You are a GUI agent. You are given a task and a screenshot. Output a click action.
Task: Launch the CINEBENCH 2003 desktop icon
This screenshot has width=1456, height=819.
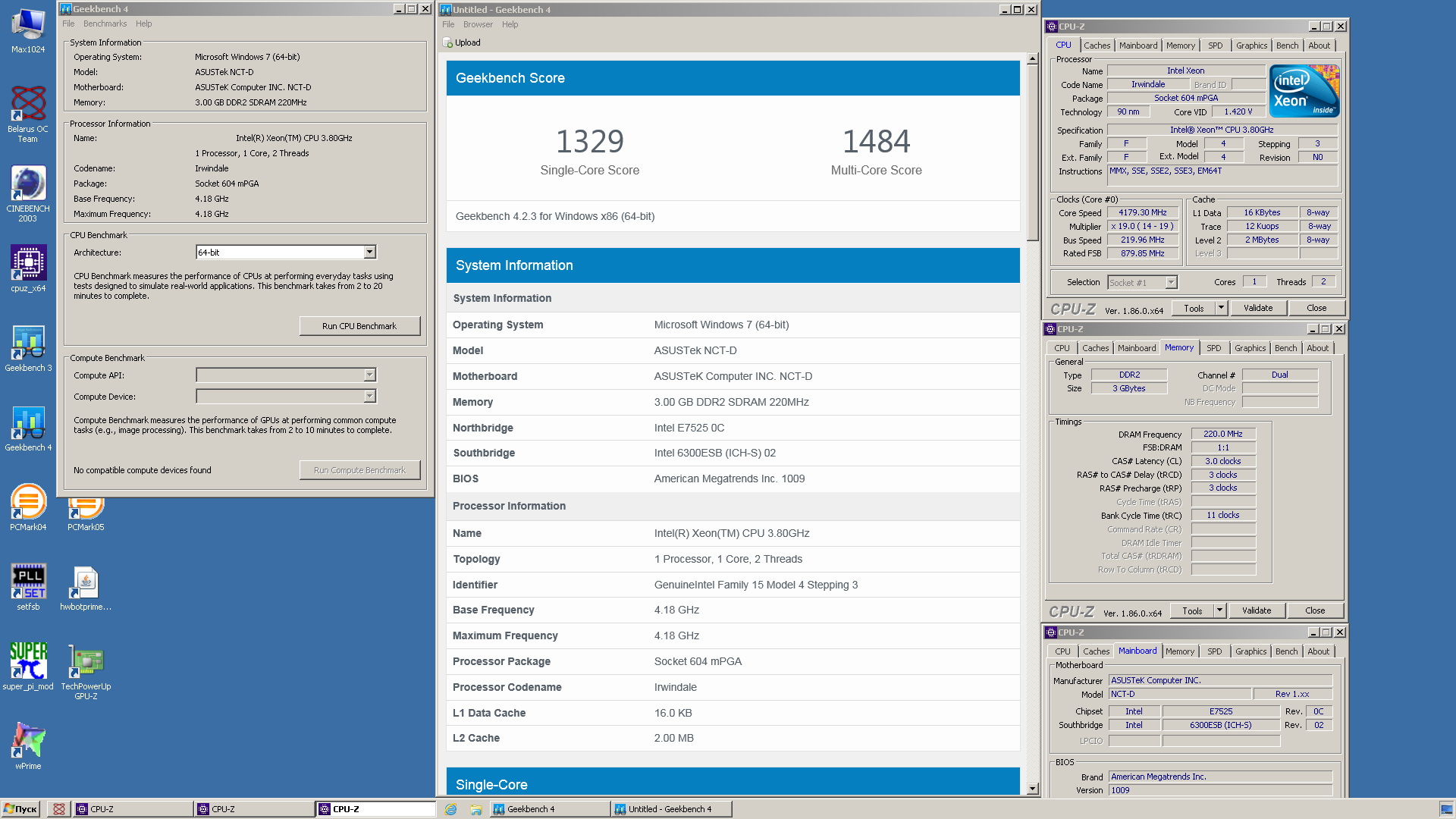(x=28, y=193)
